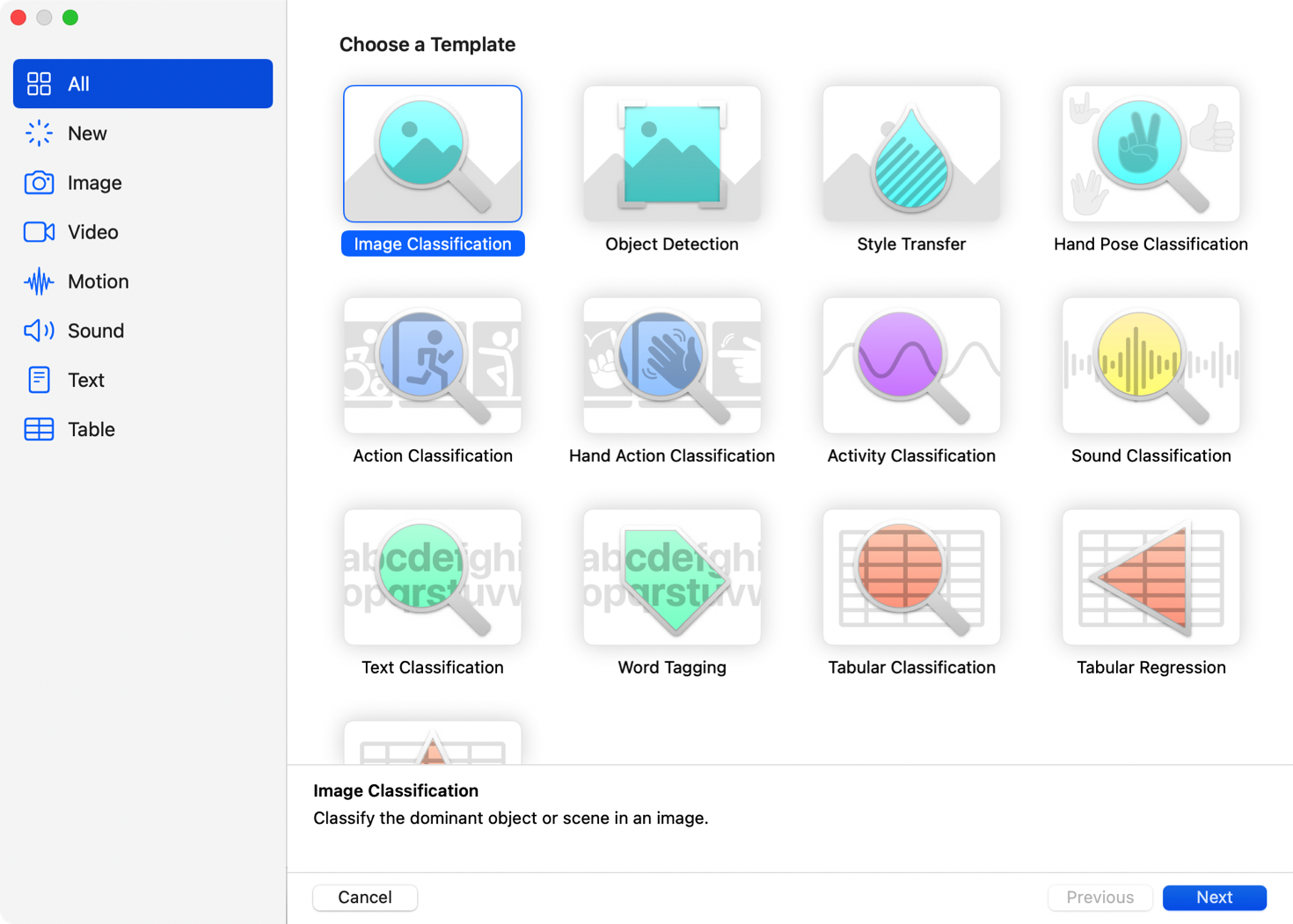Pick the Hand Pose Classification template icon
Viewport: 1293px width, 924px height.
click(1151, 154)
